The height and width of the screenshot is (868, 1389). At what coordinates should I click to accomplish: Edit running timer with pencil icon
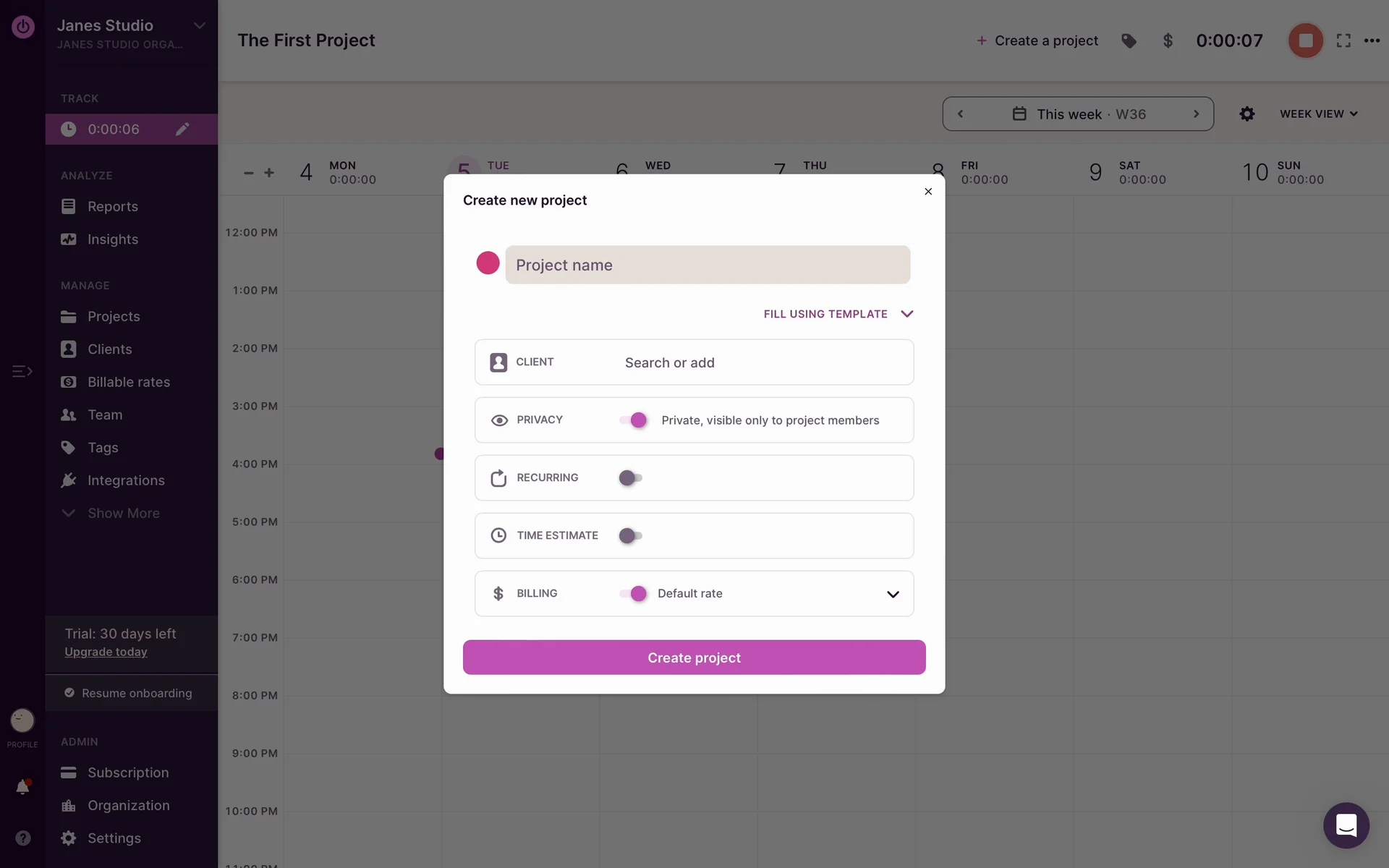click(182, 129)
